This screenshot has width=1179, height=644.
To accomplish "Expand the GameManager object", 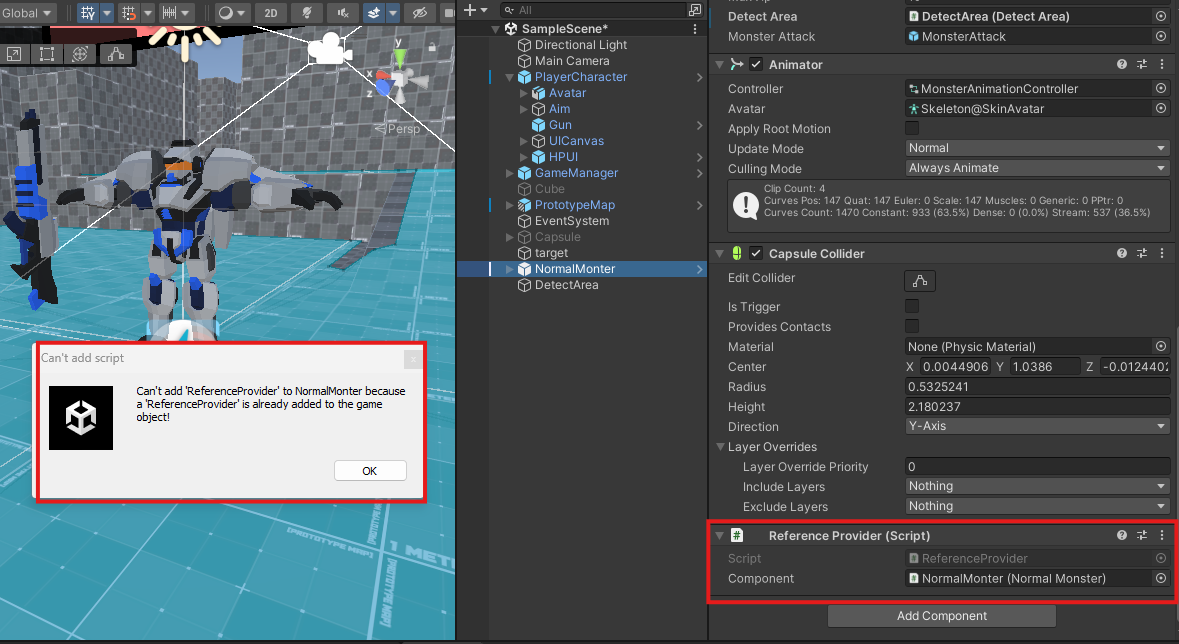I will [x=510, y=173].
